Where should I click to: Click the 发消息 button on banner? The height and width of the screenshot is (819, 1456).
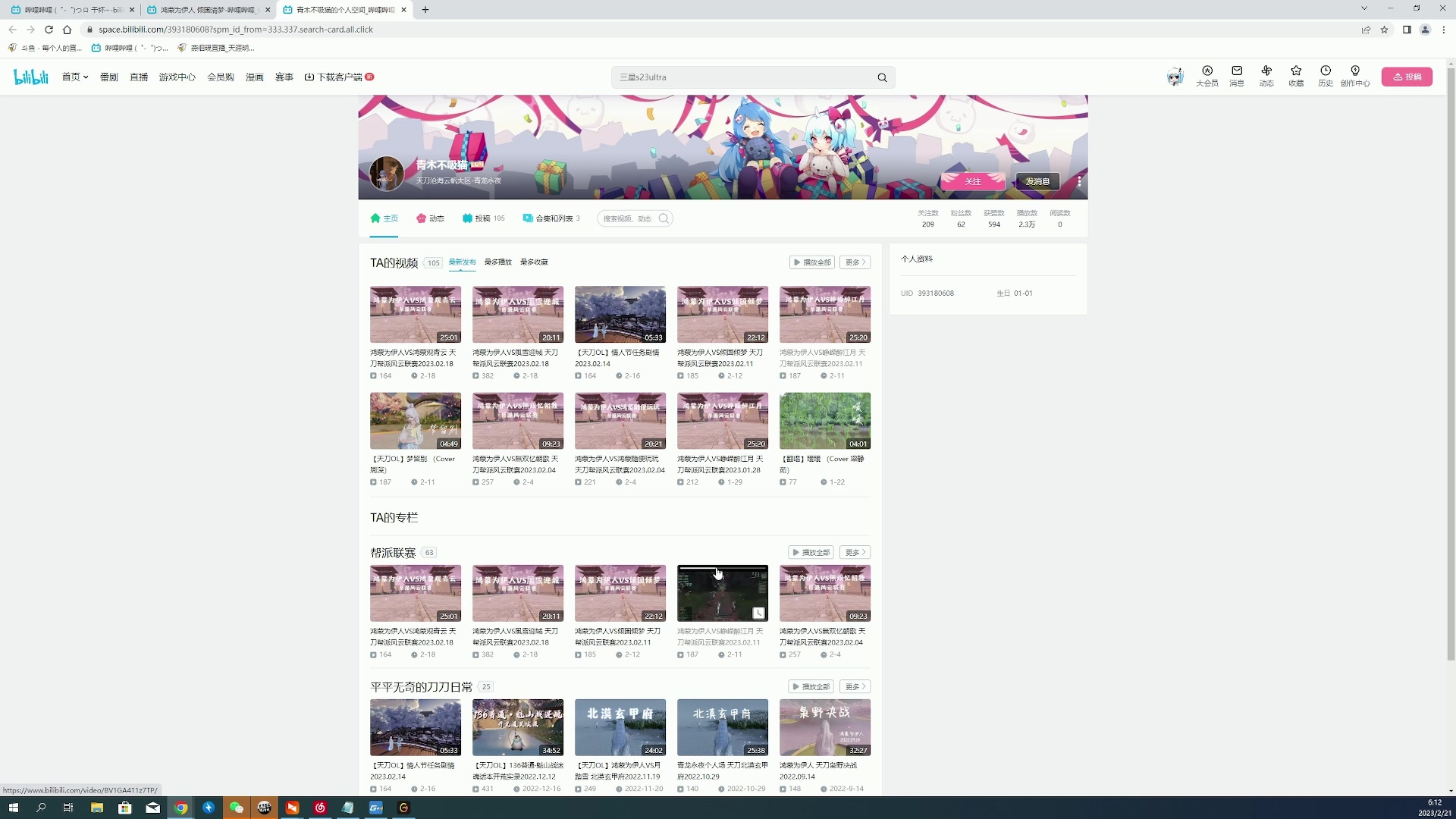(x=1037, y=181)
